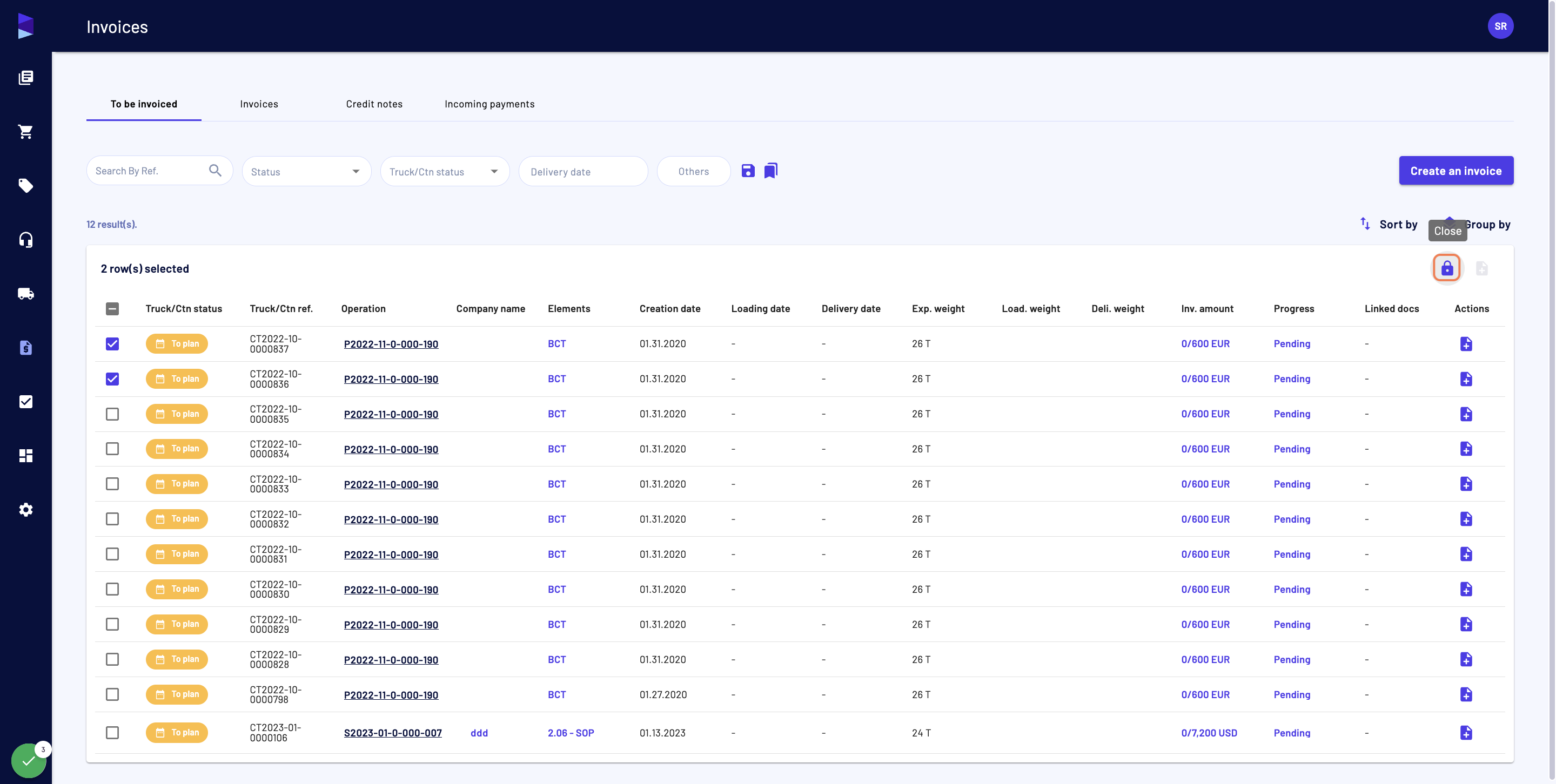The image size is (1556, 784).
Task: Expand the Truck/Ctn status dropdown
Action: point(445,171)
